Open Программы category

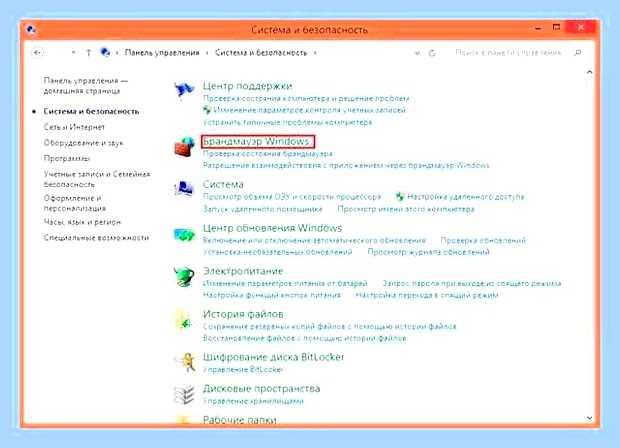click(67, 159)
